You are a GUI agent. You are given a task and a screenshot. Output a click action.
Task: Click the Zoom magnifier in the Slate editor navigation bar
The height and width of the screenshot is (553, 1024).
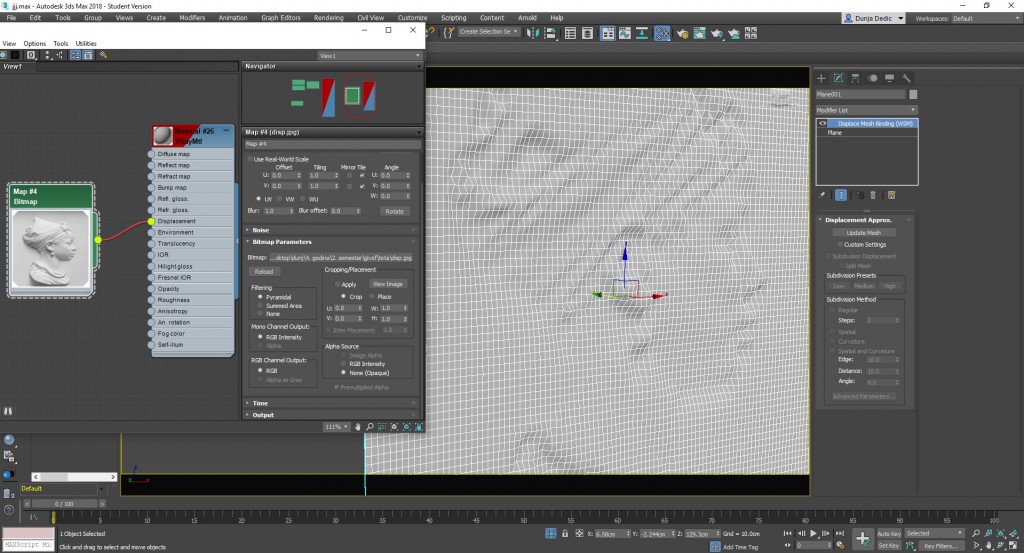(370, 426)
